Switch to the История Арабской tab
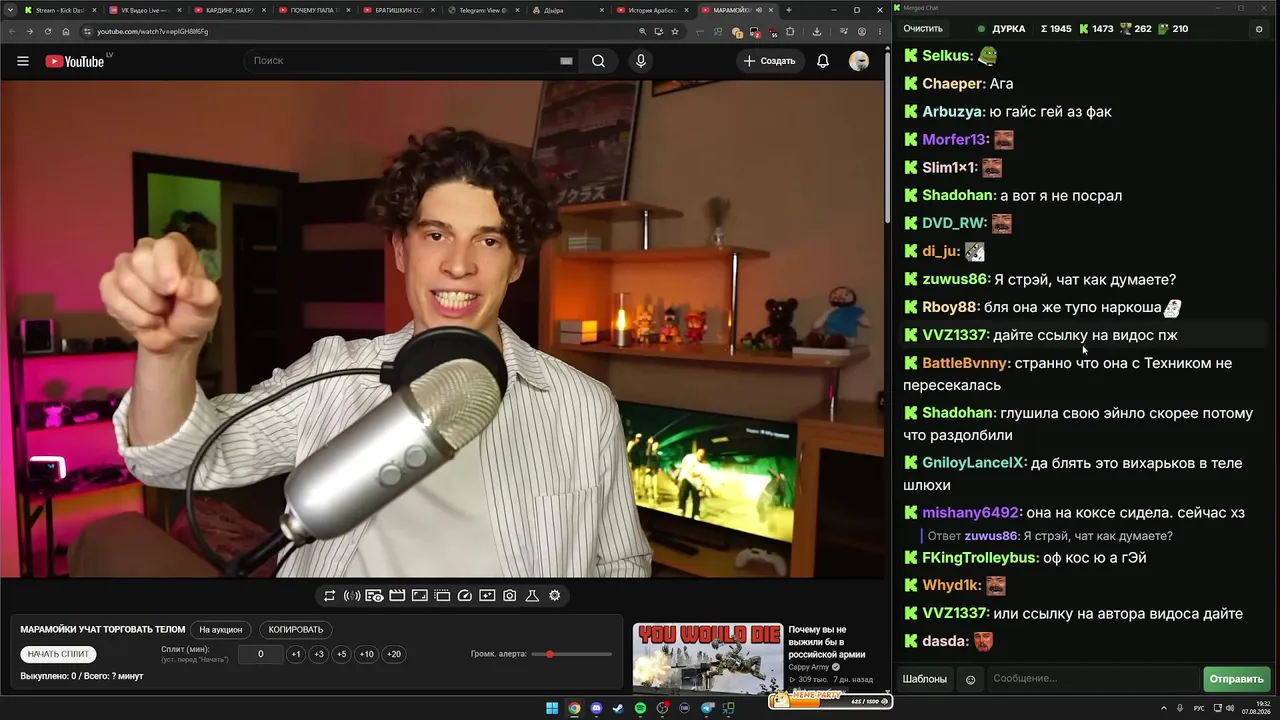The height and width of the screenshot is (720, 1280). [x=654, y=10]
